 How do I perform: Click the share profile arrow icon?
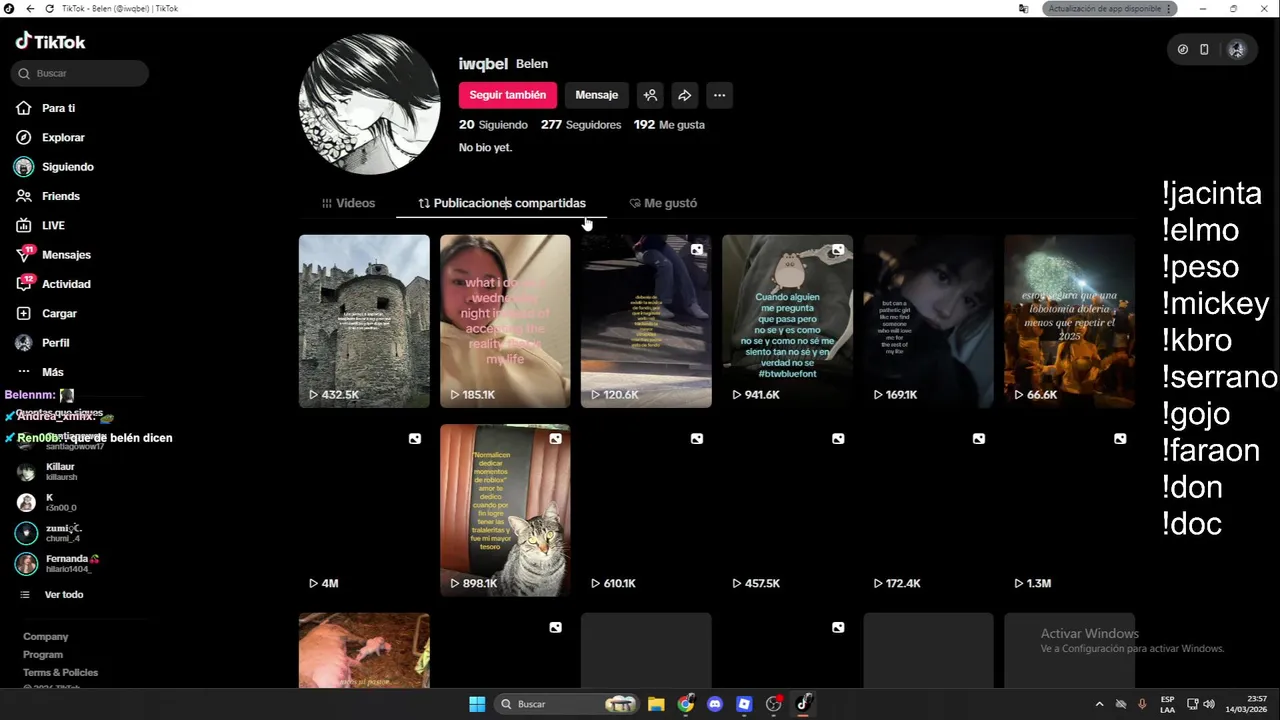pyautogui.click(x=685, y=95)
